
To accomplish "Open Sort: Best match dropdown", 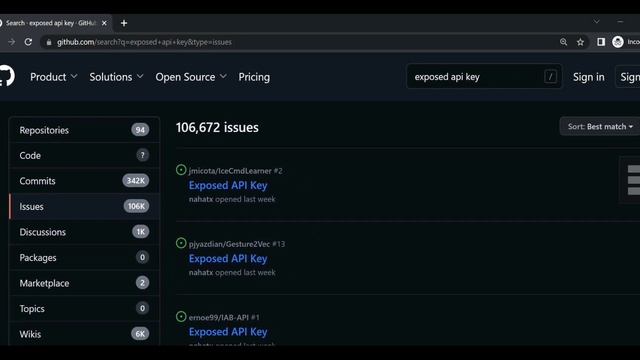I will tap(600, 127).
